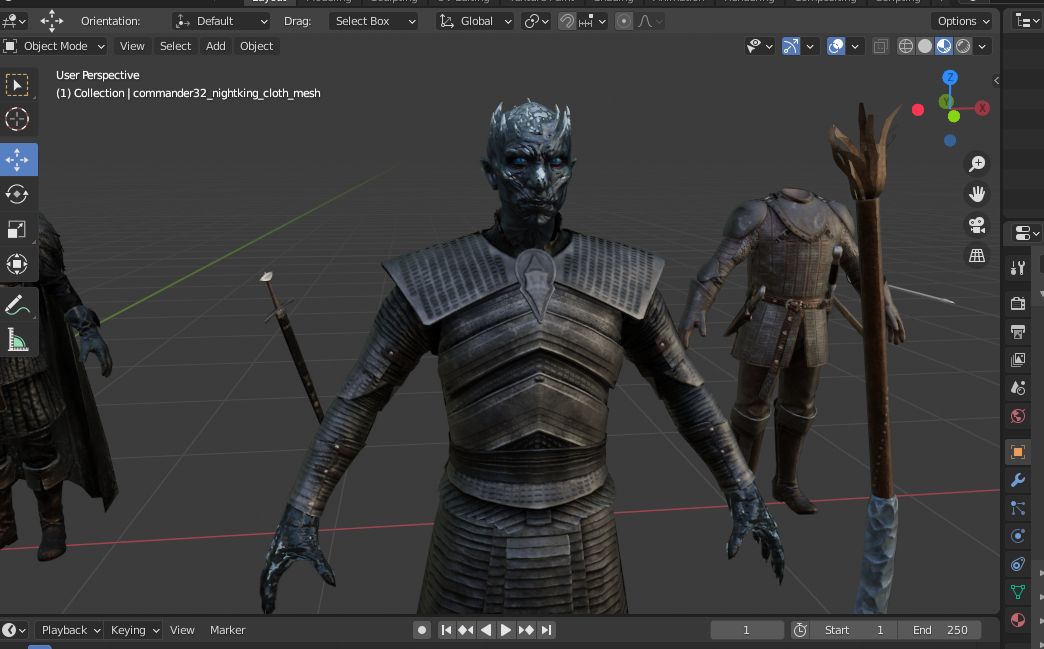The image size is (1044, 649).
Task: Open the timeline Marker menu
Action: pos(228,630)
